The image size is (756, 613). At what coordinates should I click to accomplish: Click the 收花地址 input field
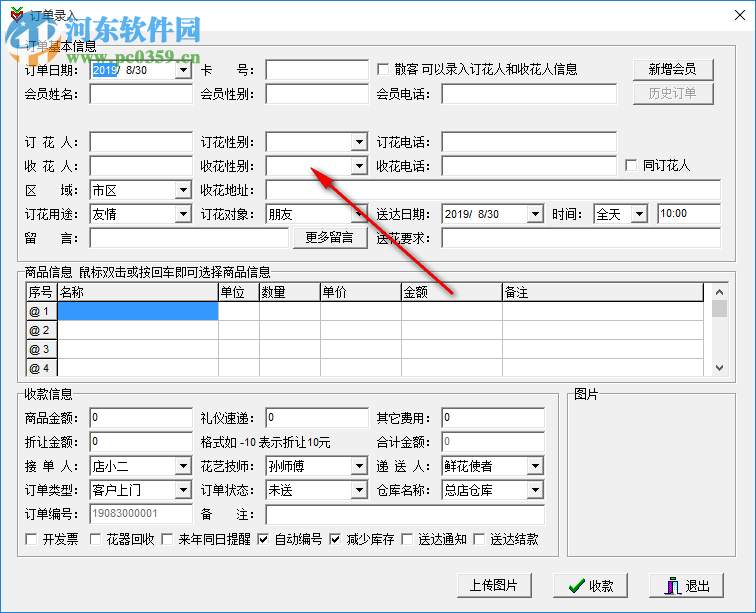[x=493, y=190]
